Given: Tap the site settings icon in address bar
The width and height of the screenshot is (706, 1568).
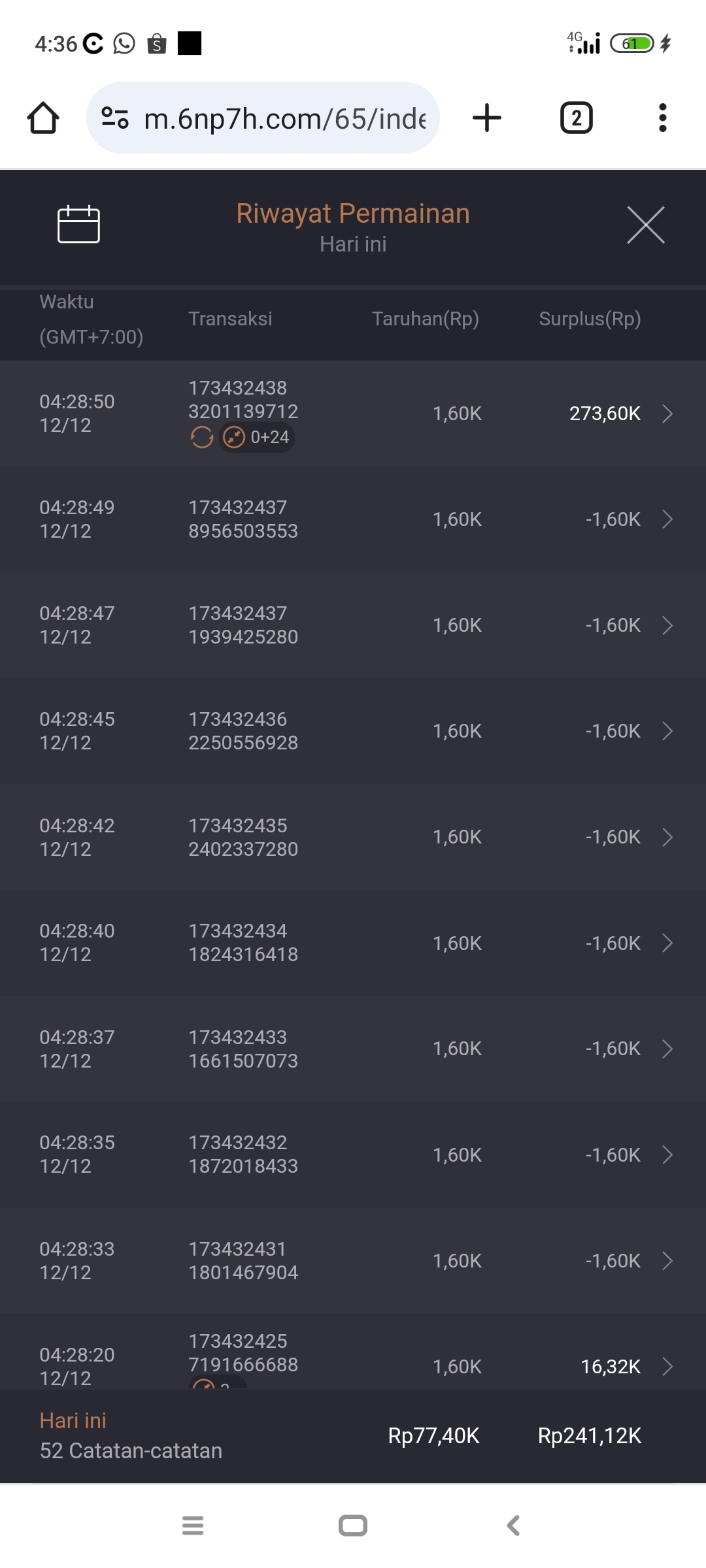Looking at the screenshot, I should coord(115,118).
